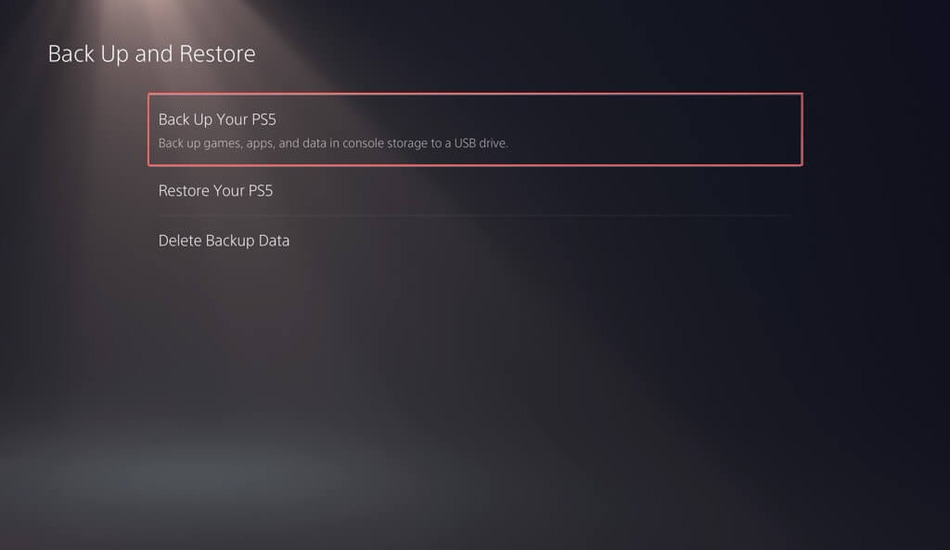Click the 'Delete Backup Data' label

click(224, 240)
